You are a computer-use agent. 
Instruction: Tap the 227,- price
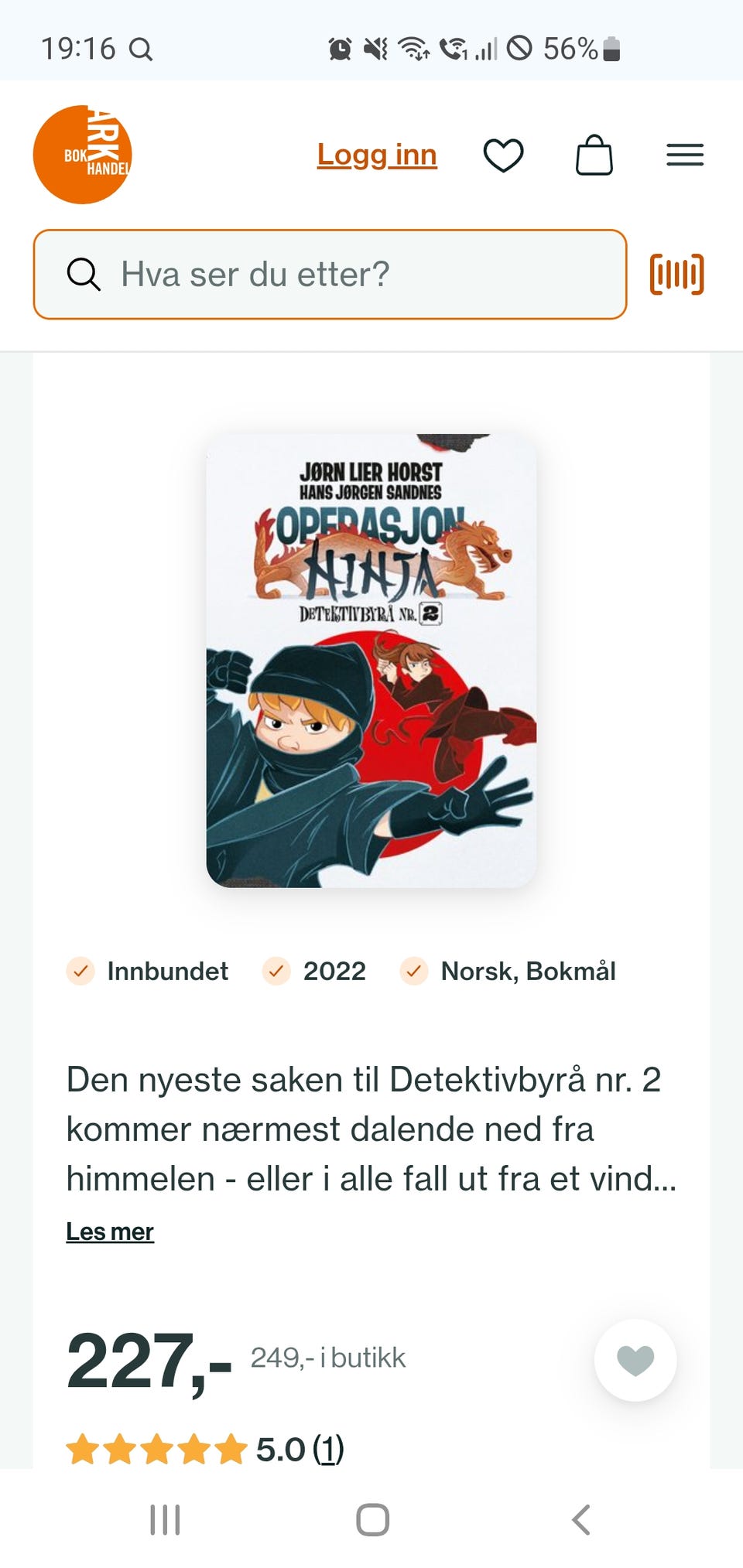[x=149, y=1361]
